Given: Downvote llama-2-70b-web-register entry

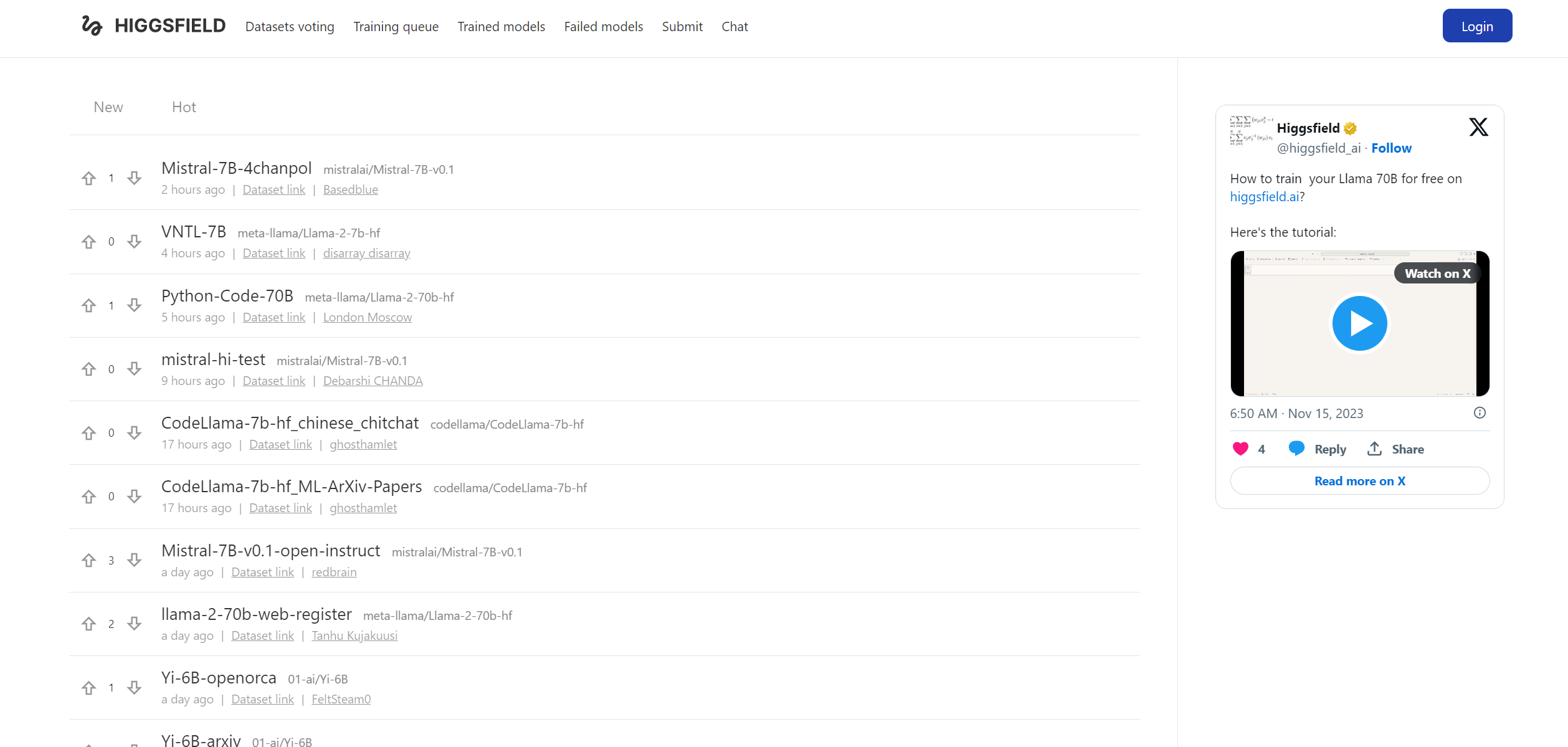Looking at the screenshot, I should point(135,624).
